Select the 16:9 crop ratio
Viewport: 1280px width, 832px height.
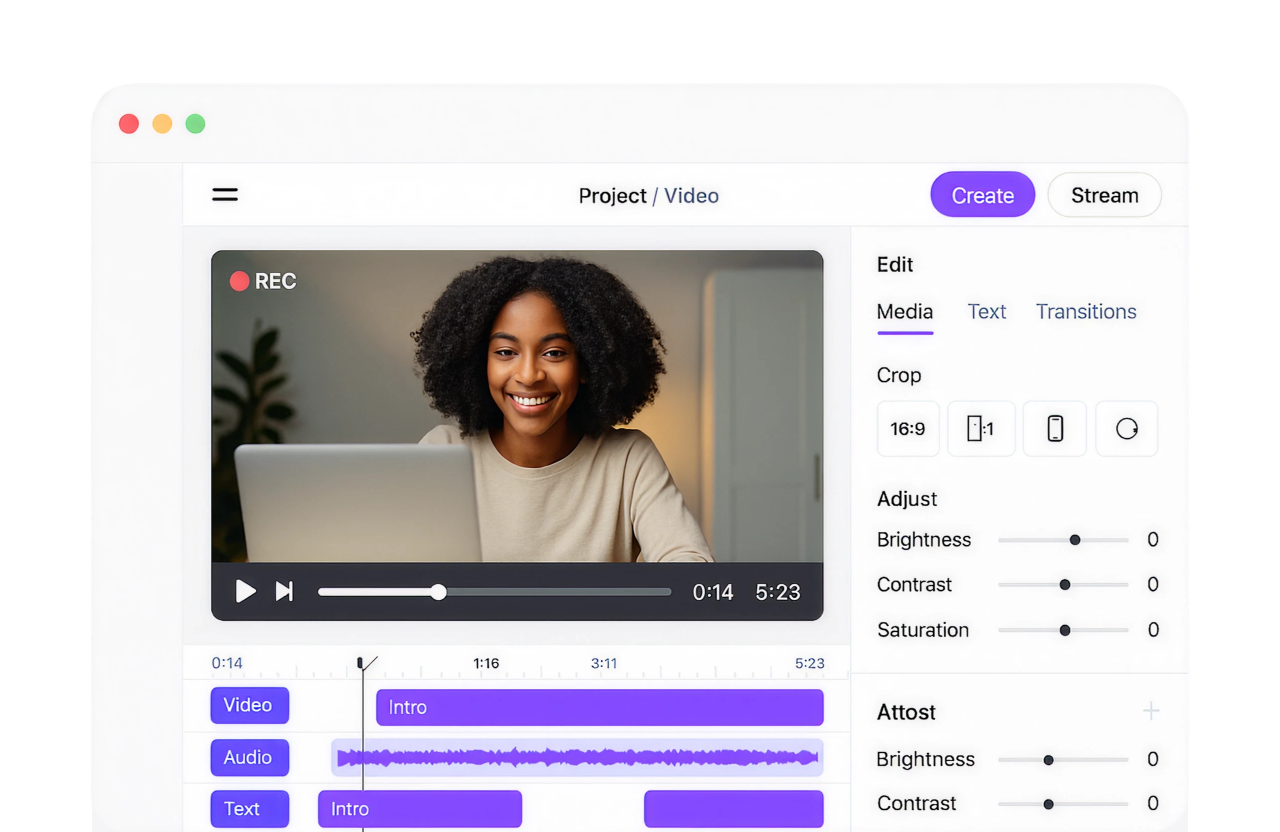tap(907, 428)
